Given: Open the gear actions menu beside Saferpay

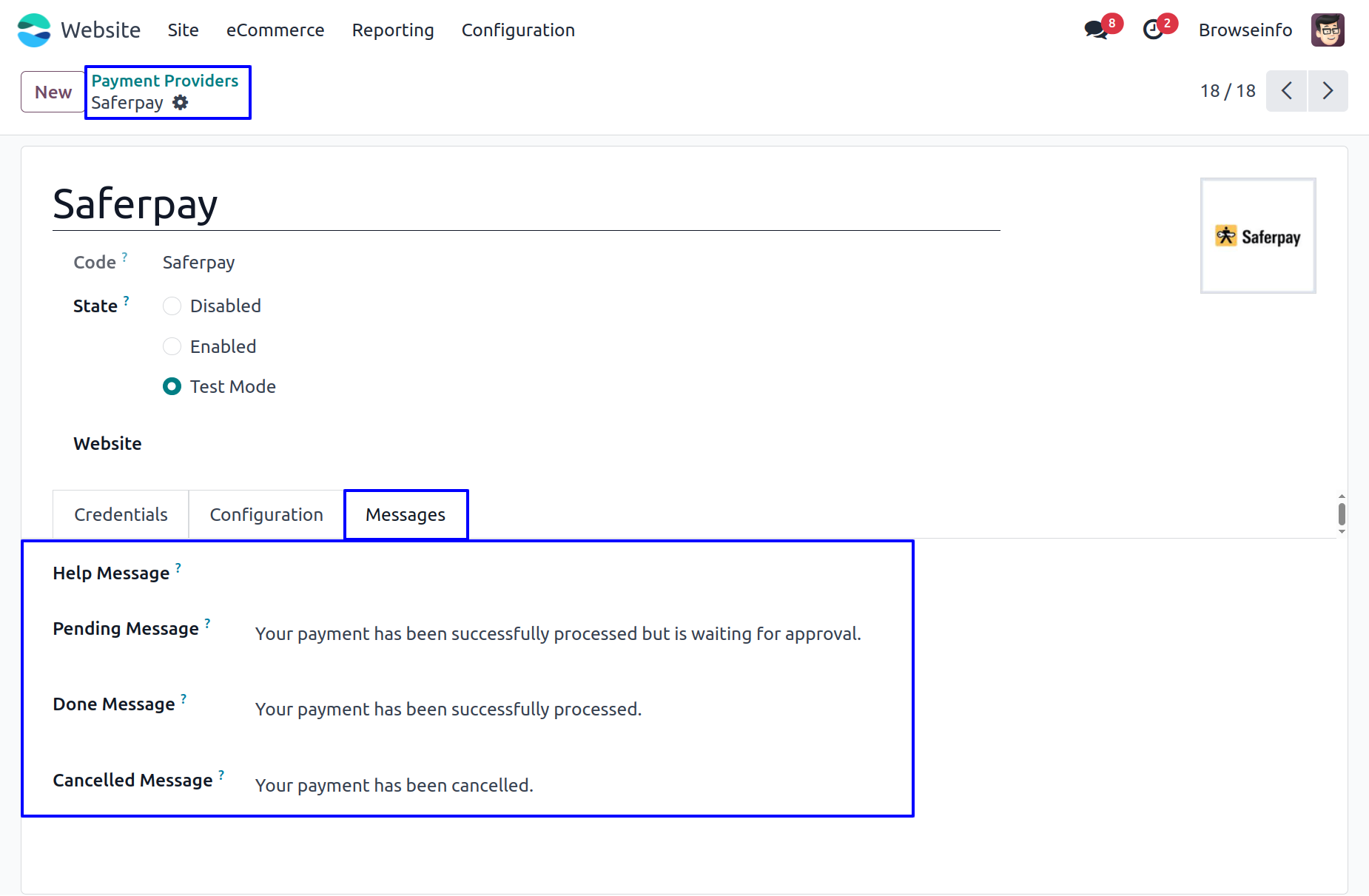Looking at the screenshot, I should [x=181, y=103].
